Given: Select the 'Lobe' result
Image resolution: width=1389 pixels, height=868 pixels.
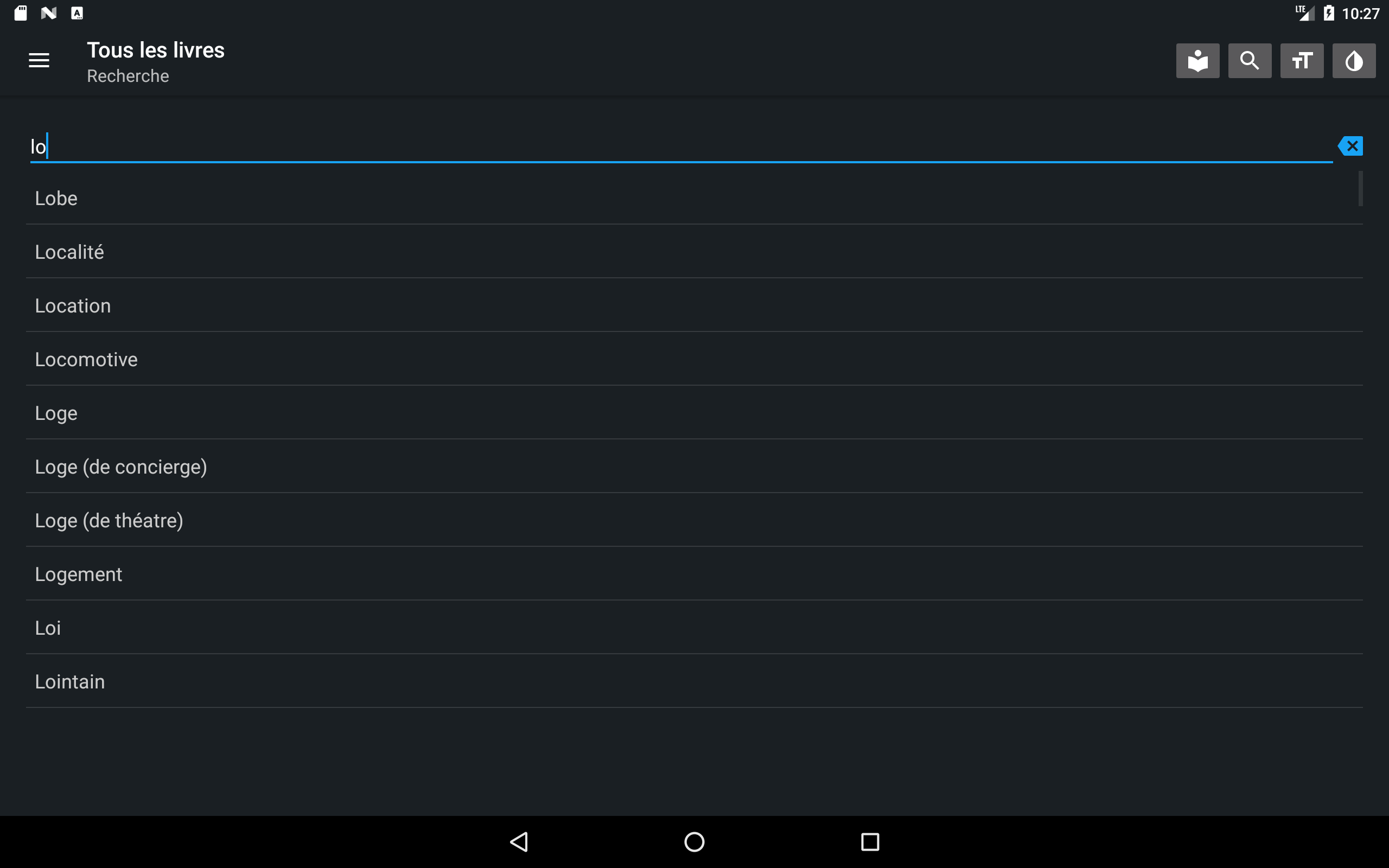Looking at the screenshot, I should tap(694, 198).
